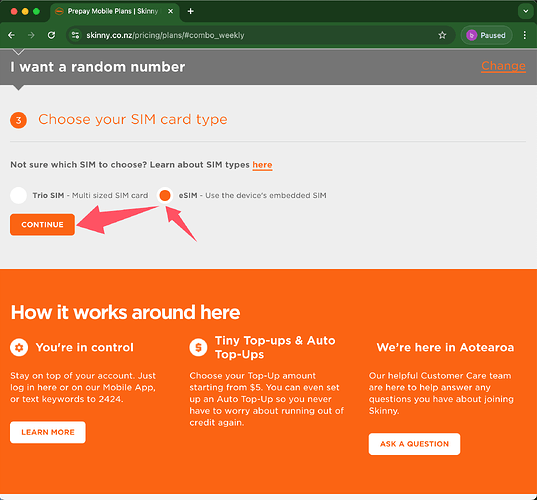Open the Chrome three-dot menu

click(525, 35)
